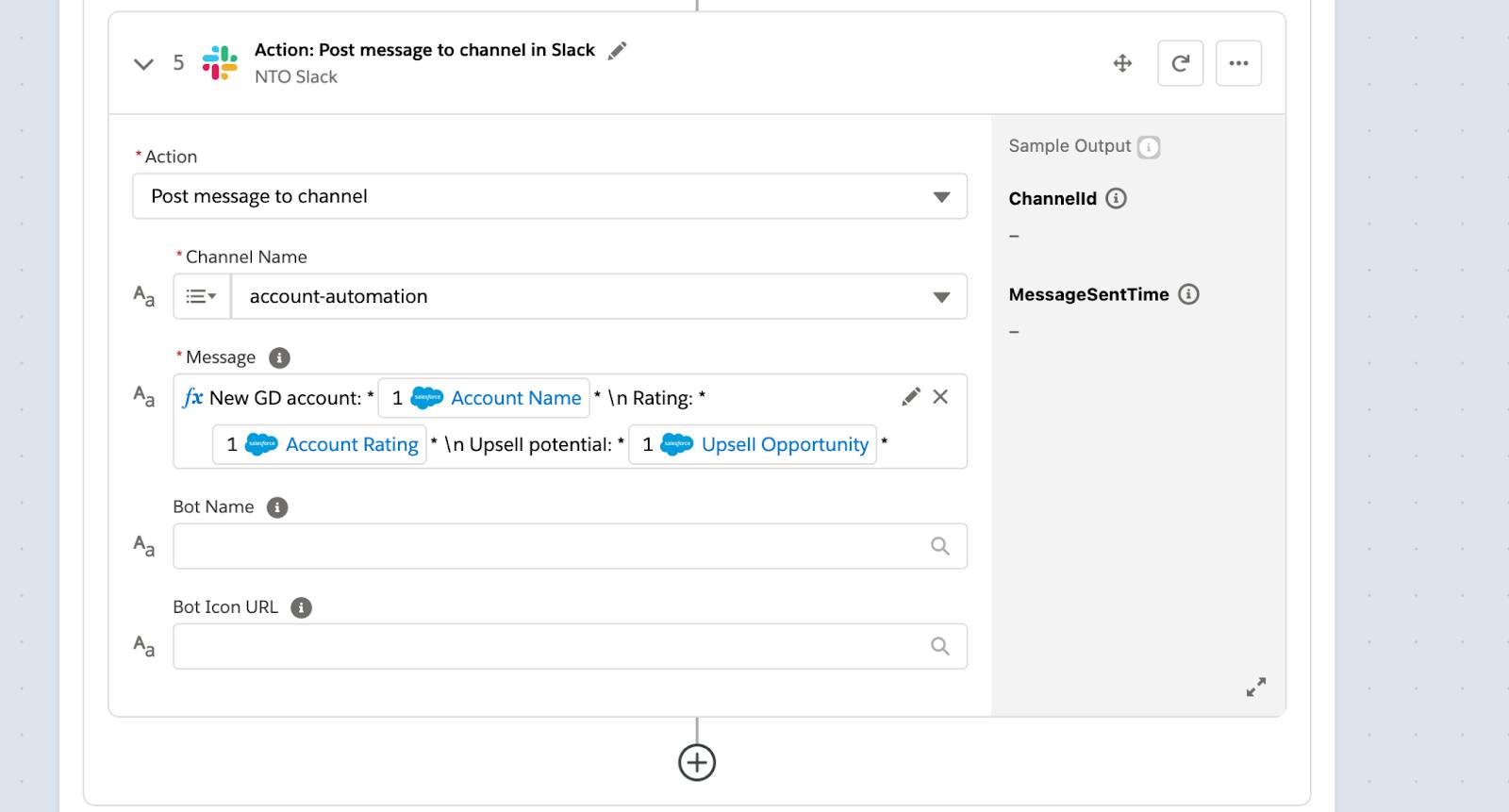Add a new step with the plus button
1509x812 pixels.
697,762
